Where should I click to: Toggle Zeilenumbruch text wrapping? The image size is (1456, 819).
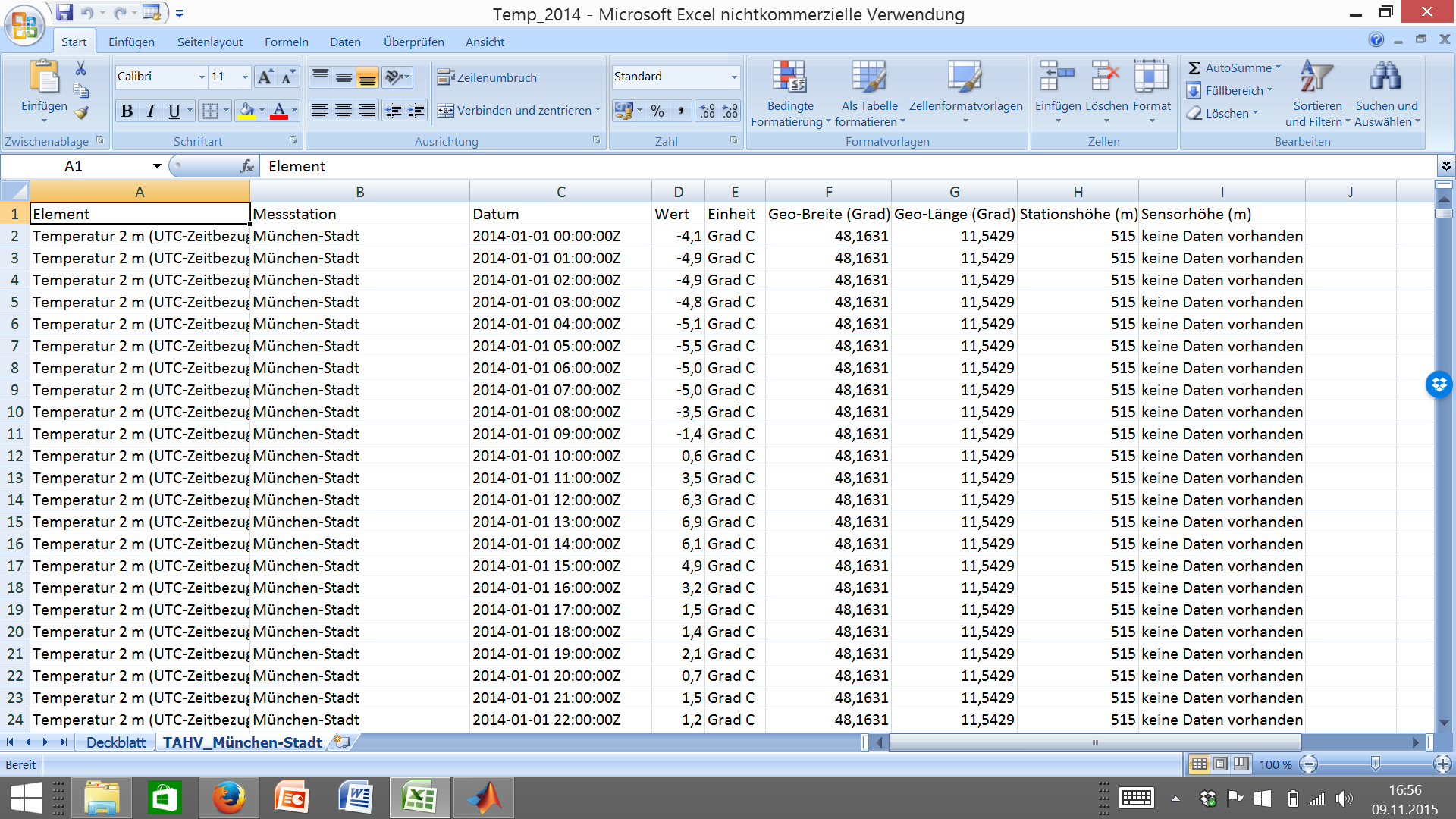(487, 77)
